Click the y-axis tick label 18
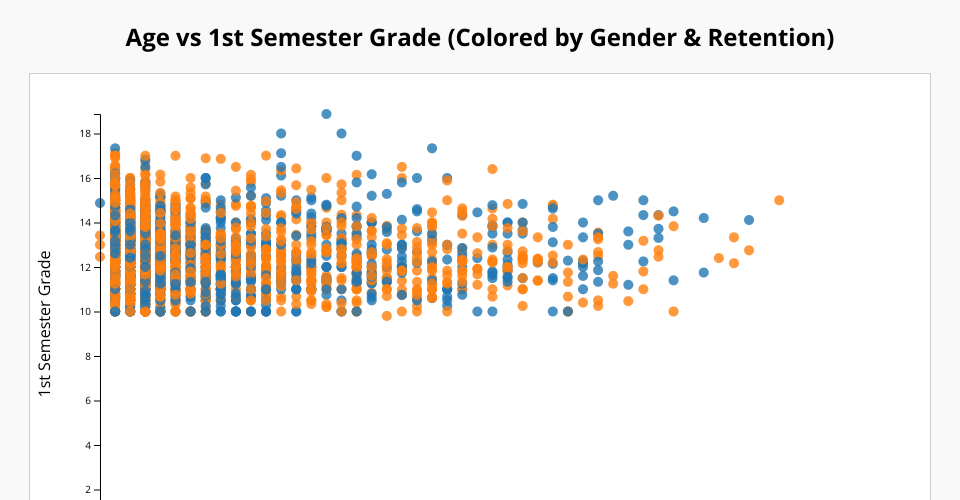 86,134
